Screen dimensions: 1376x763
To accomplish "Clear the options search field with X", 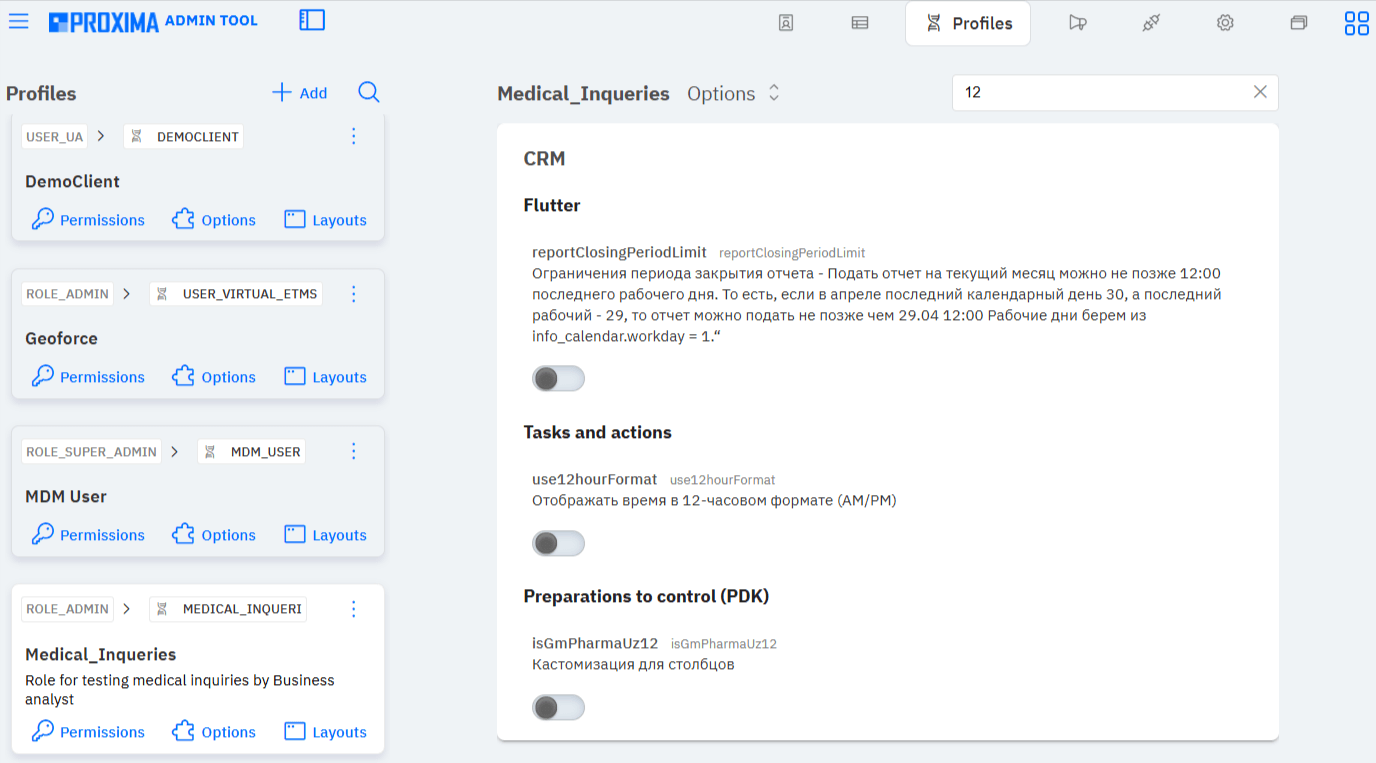I will 1260,92.
